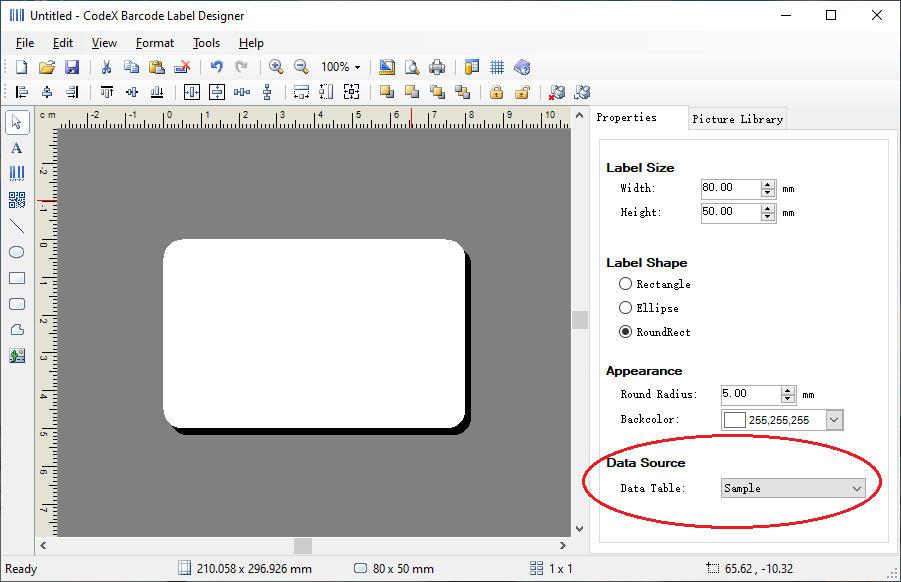Choose the Ellipse label shape
The image size is (901, 582).
click(x=648, y=308)
